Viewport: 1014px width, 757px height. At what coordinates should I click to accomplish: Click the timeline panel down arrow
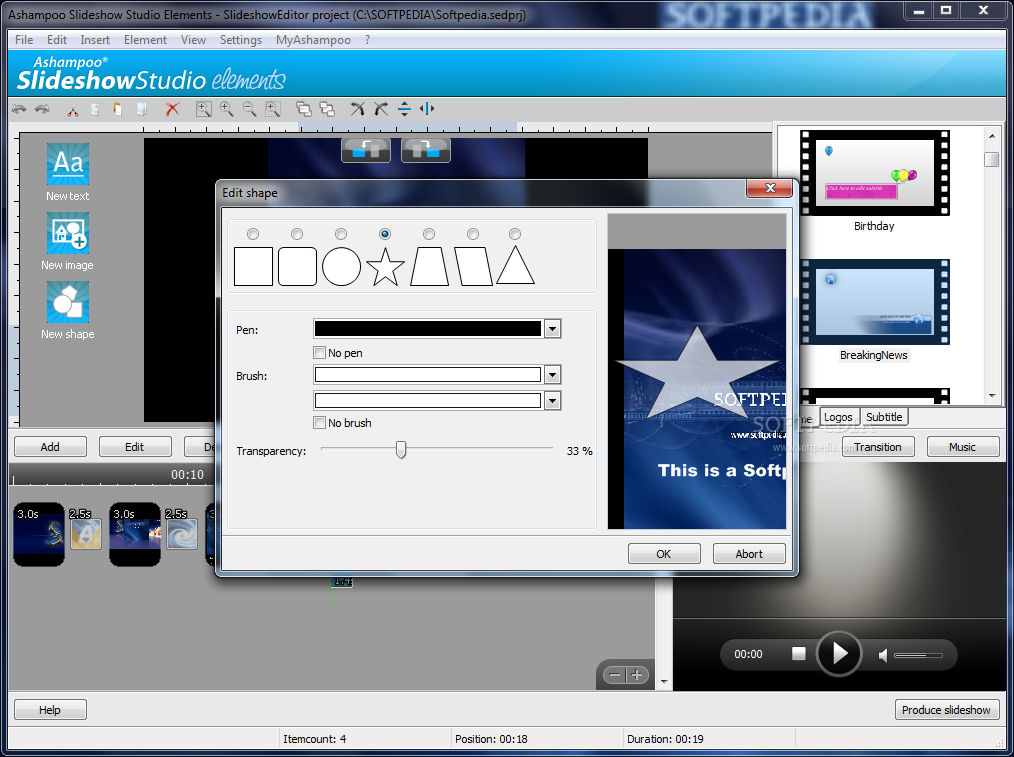[664, 681]
